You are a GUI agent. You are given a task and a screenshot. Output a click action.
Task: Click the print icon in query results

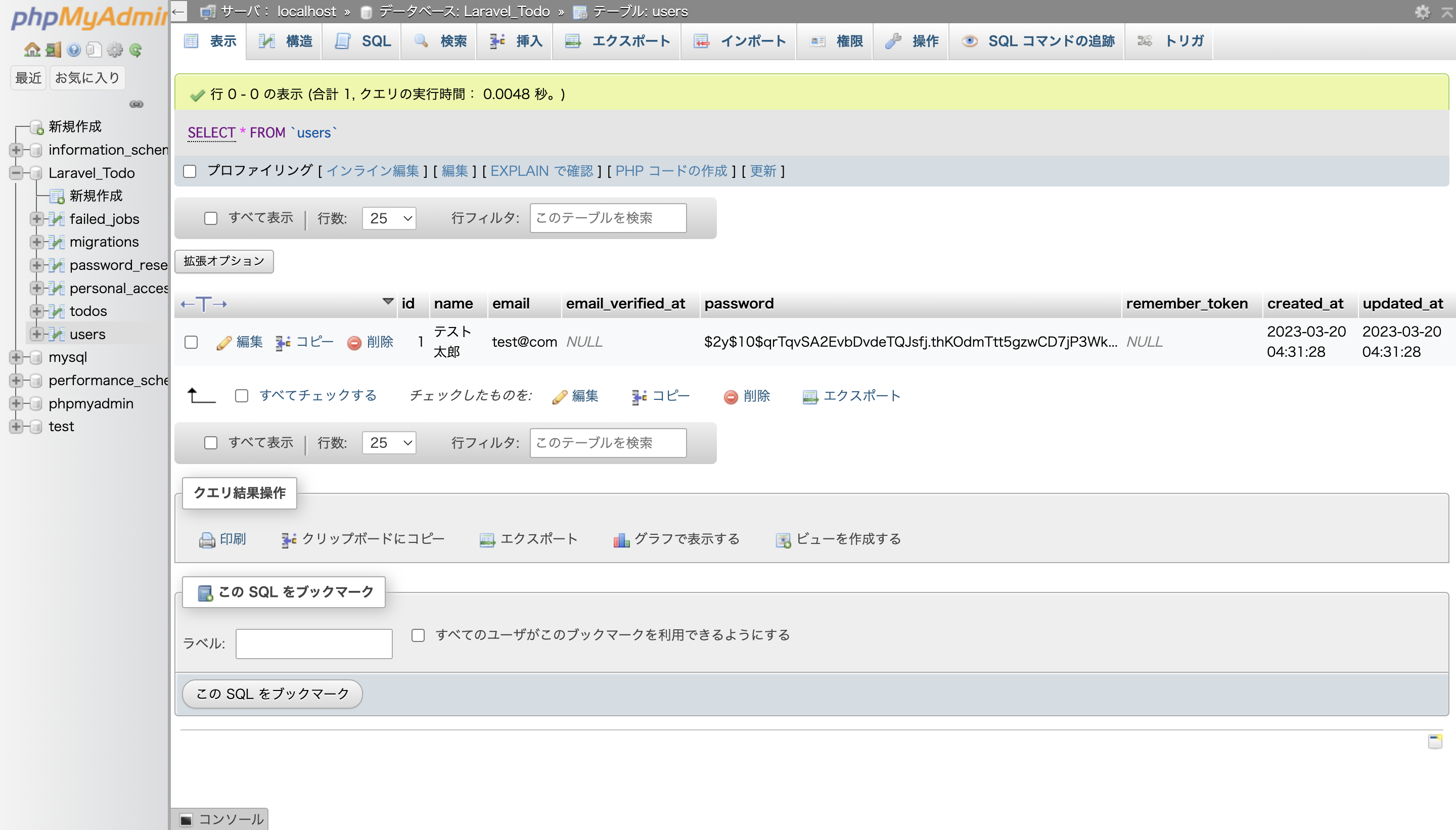[x=207, y=540]
